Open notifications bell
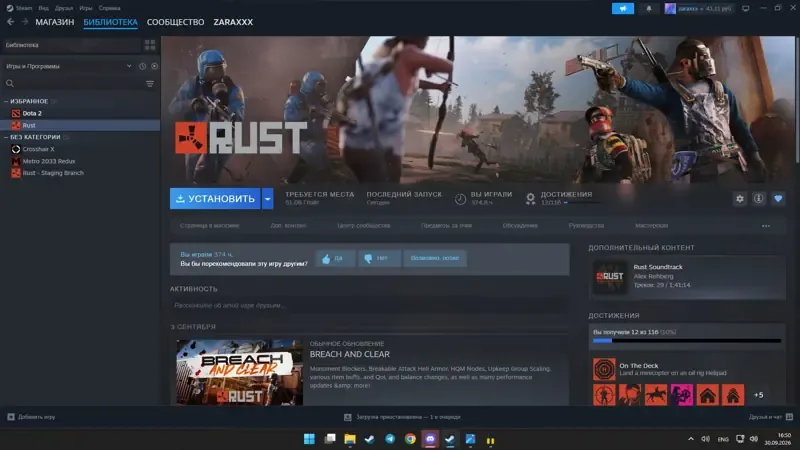The height and width of the screenshot is (450, 800). pos(648,8)
